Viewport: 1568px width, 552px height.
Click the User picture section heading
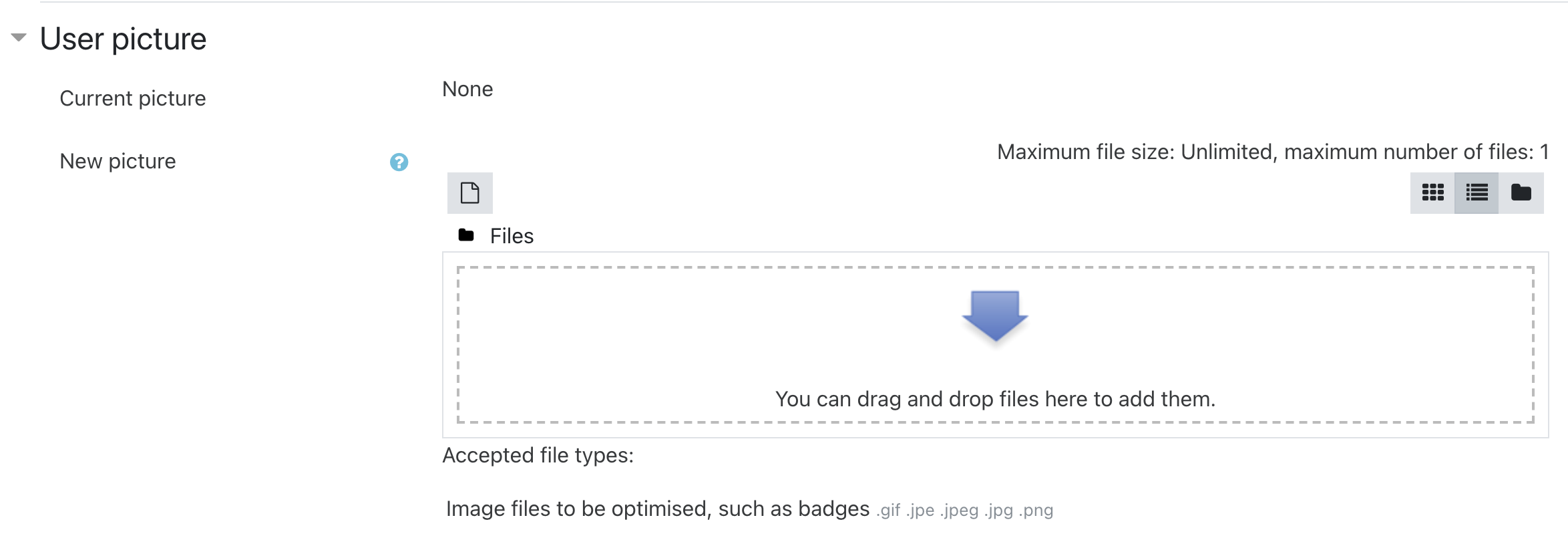pyautogui.click(x=124, y=39)
